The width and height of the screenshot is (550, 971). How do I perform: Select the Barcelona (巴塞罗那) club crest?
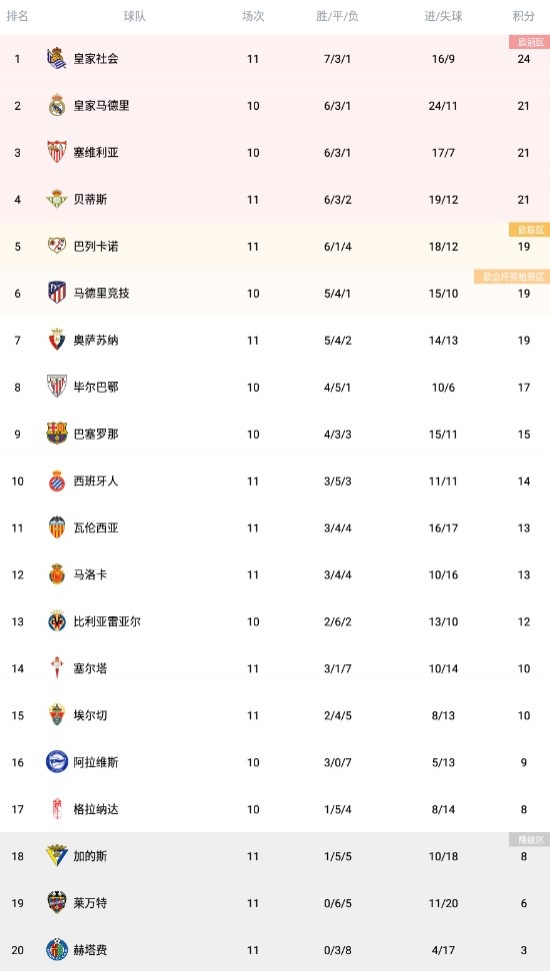(56, 433)
